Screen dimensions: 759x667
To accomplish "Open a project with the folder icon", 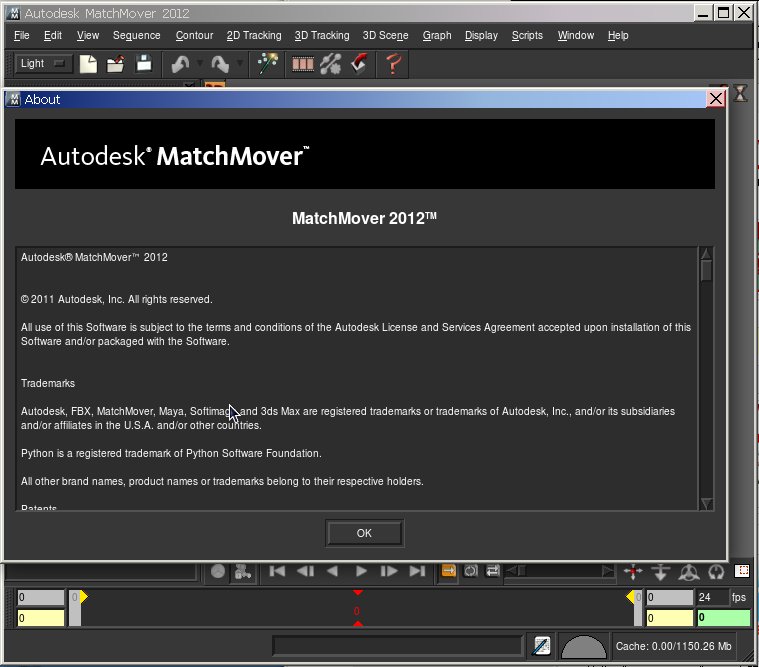I will tap(116, 64).
